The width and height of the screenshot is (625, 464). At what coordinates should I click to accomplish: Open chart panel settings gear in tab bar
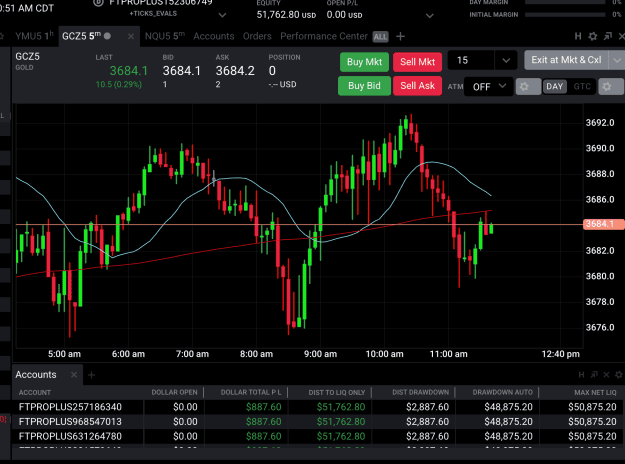coord(593,36)
